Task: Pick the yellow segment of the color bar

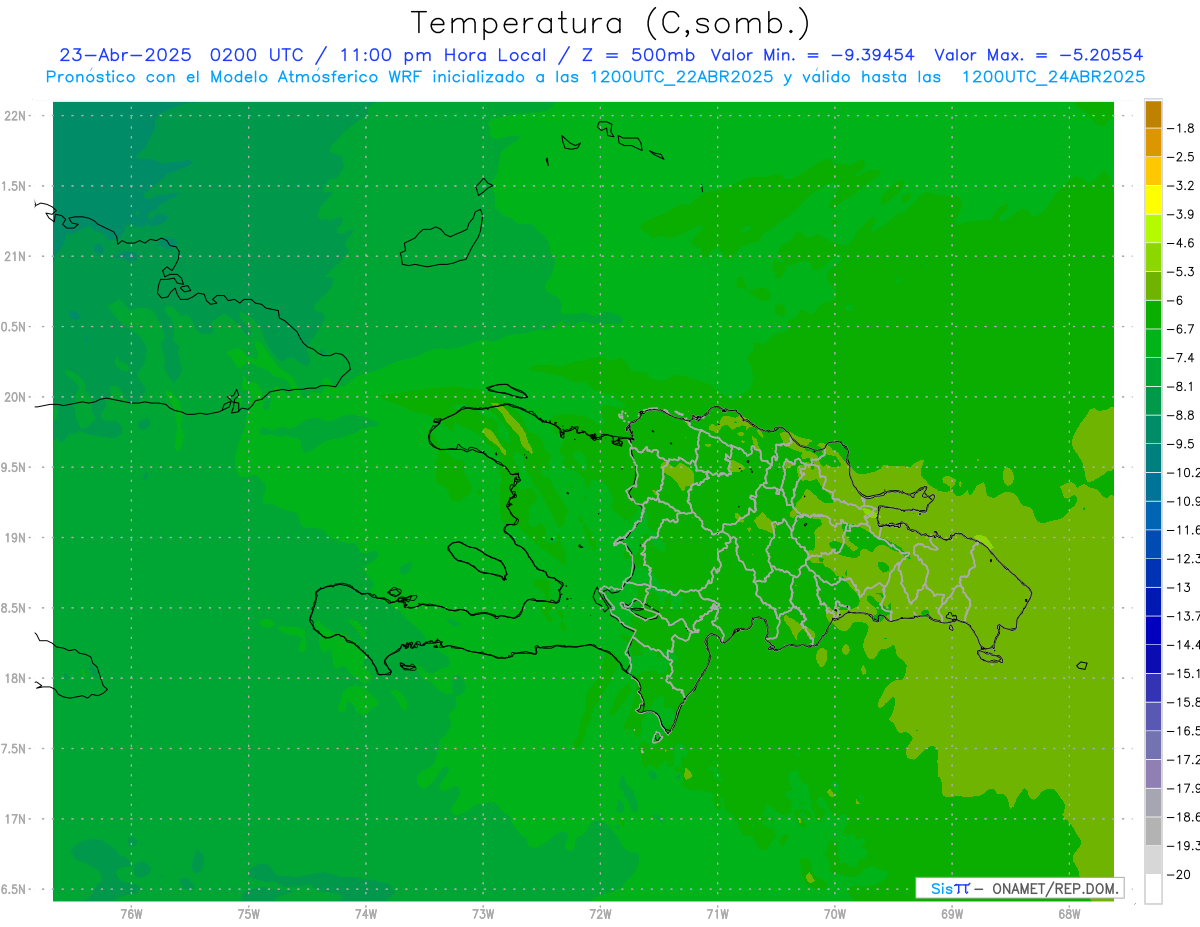Action: (1153, 200)
